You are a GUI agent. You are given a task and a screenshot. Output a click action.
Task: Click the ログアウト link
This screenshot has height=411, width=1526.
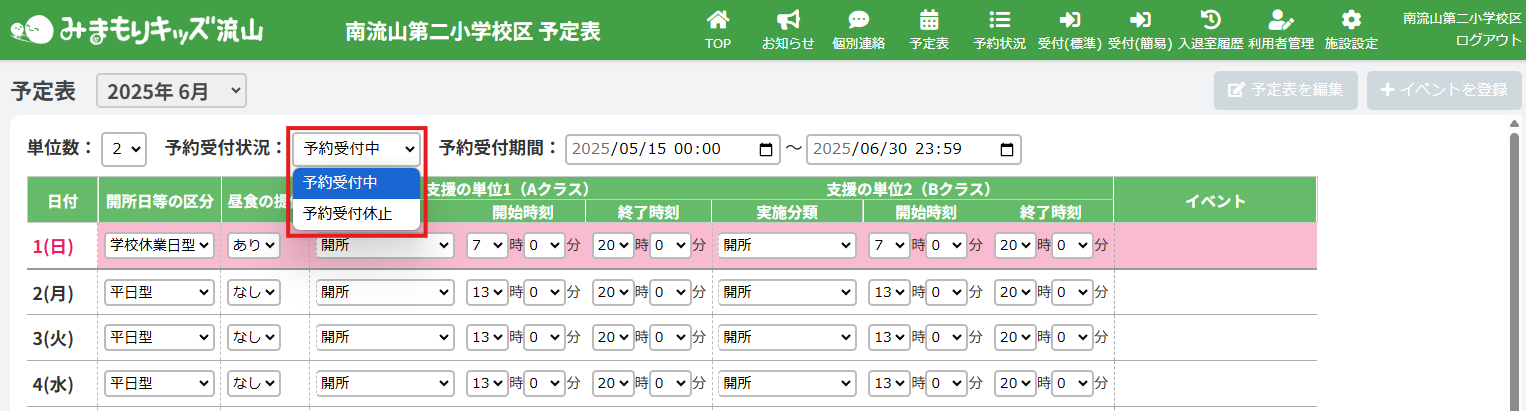tap(1488, 39)
